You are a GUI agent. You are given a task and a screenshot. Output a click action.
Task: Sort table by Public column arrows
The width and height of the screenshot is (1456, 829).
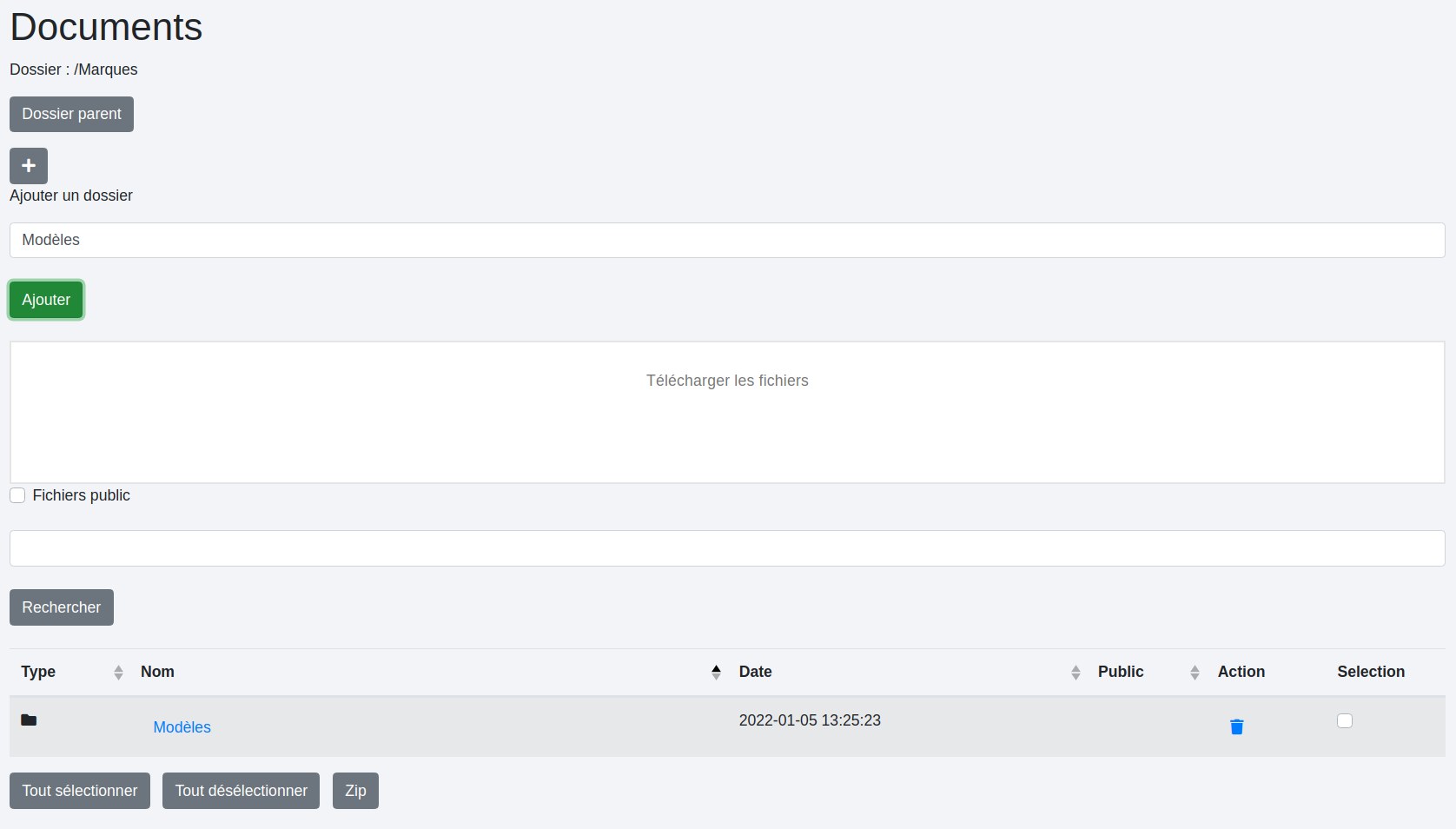[x=1195, y=672]
